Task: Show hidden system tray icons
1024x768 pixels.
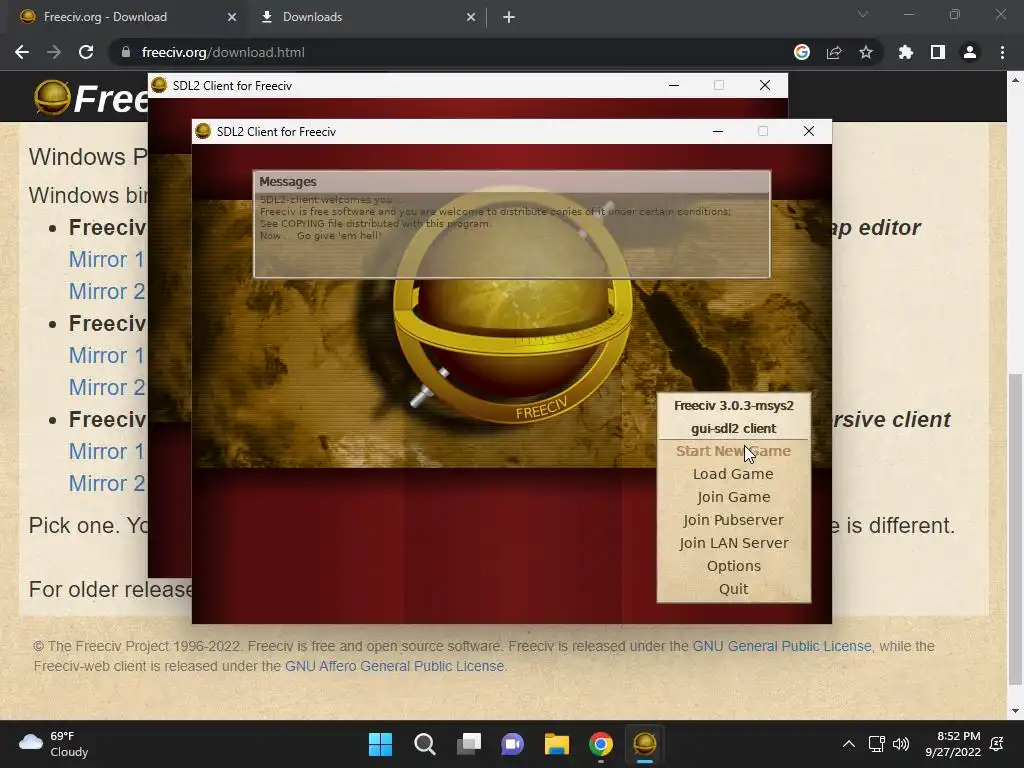Action: click(848, 744)
